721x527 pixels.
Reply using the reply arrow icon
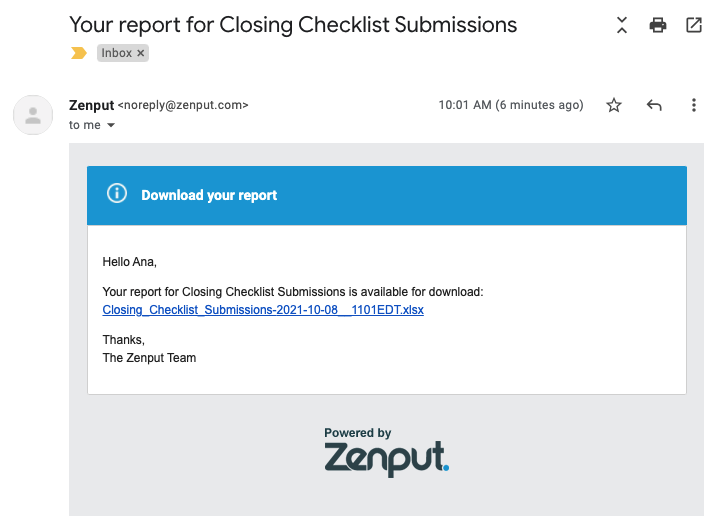654,105
